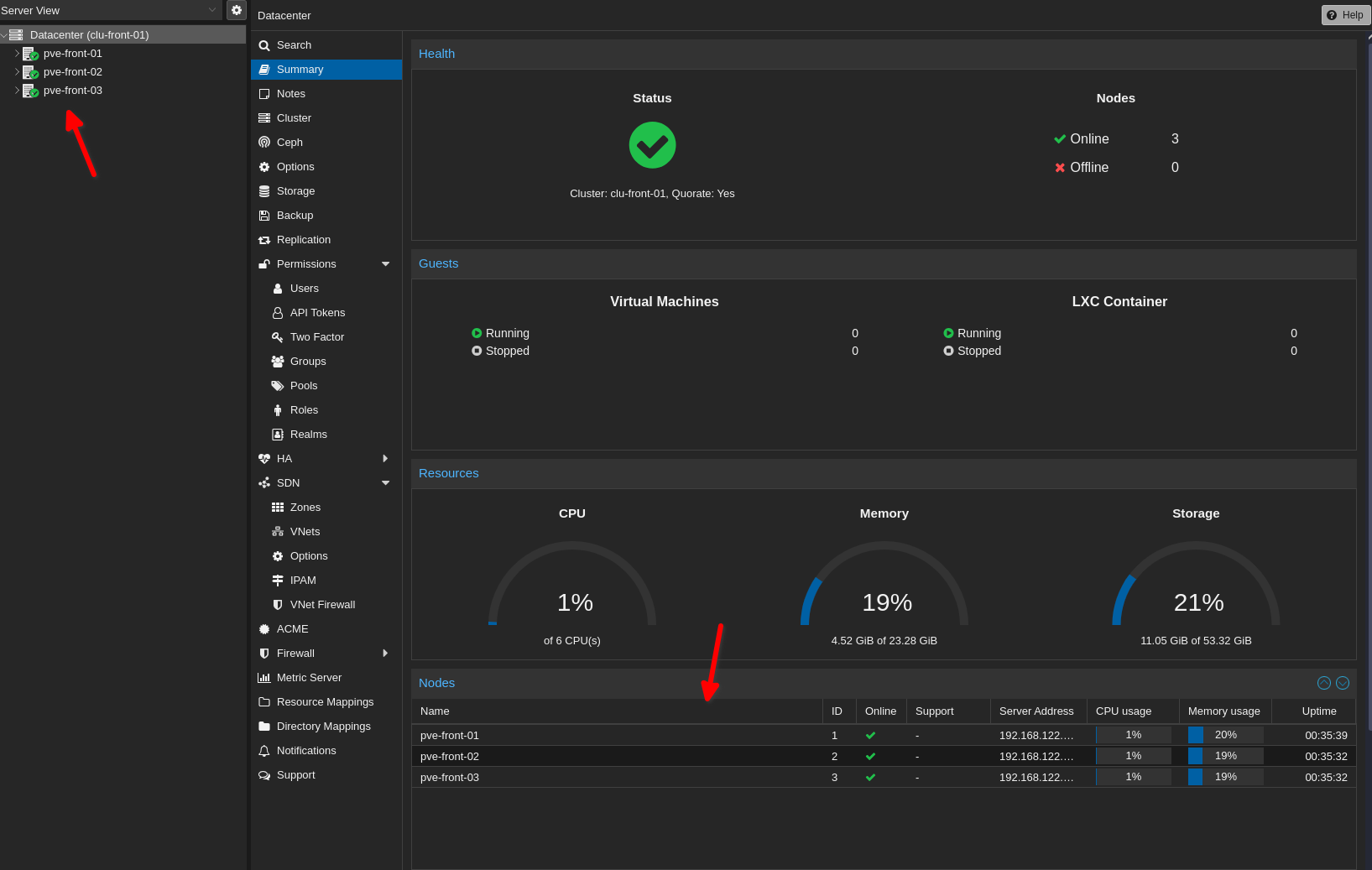Screen dimensions: 1372x870
Task: Collapse the Permissions submenu arrow
Action: click(x=385, y=264)
